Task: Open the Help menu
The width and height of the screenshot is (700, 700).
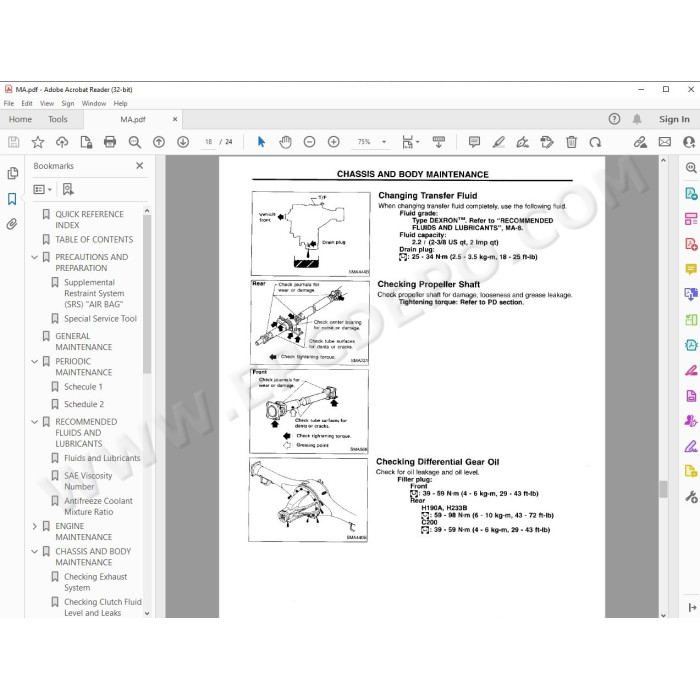Action: pyautogui.click(x=120, y=104)
